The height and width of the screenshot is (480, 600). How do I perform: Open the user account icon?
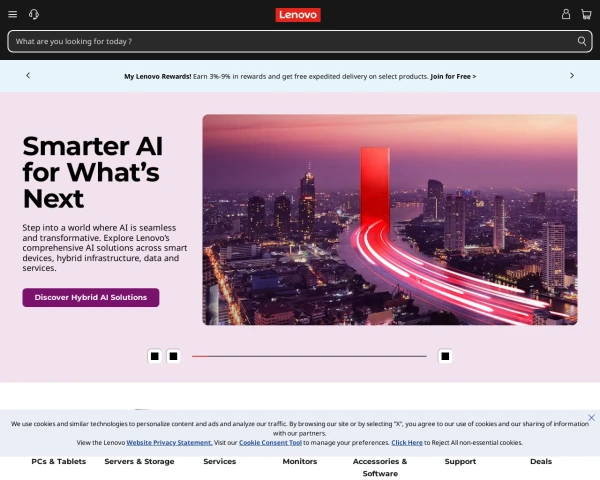coord(566,15)
